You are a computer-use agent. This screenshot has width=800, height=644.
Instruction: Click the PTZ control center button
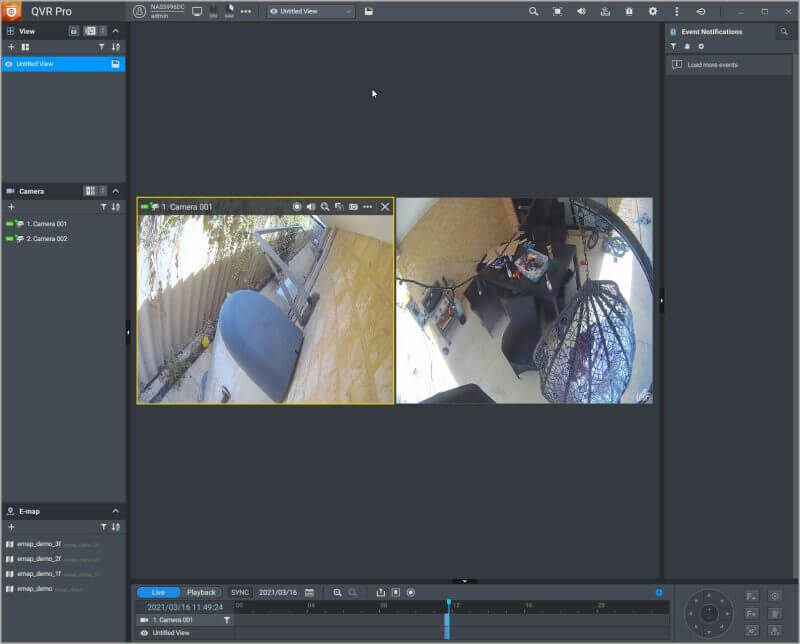coord(708,613)
